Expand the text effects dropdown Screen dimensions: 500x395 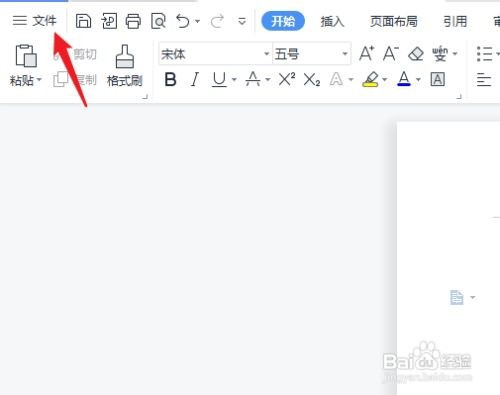351,80
